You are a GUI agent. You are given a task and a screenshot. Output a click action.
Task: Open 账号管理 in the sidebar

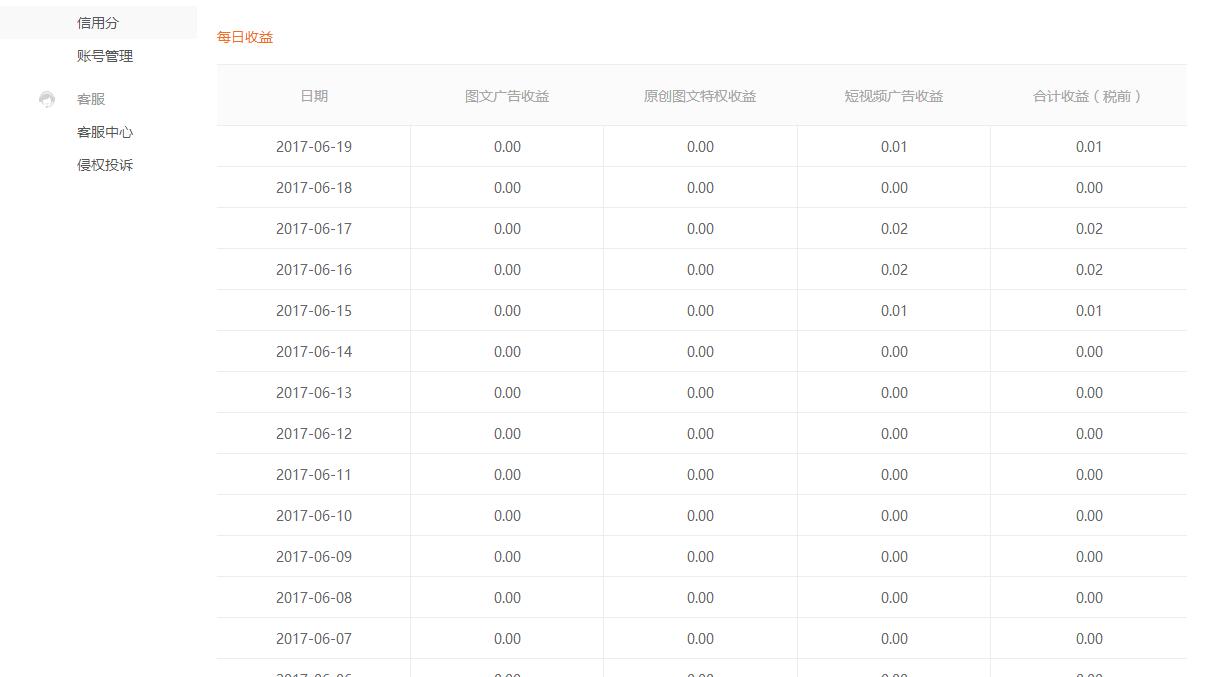coord(105,56)
